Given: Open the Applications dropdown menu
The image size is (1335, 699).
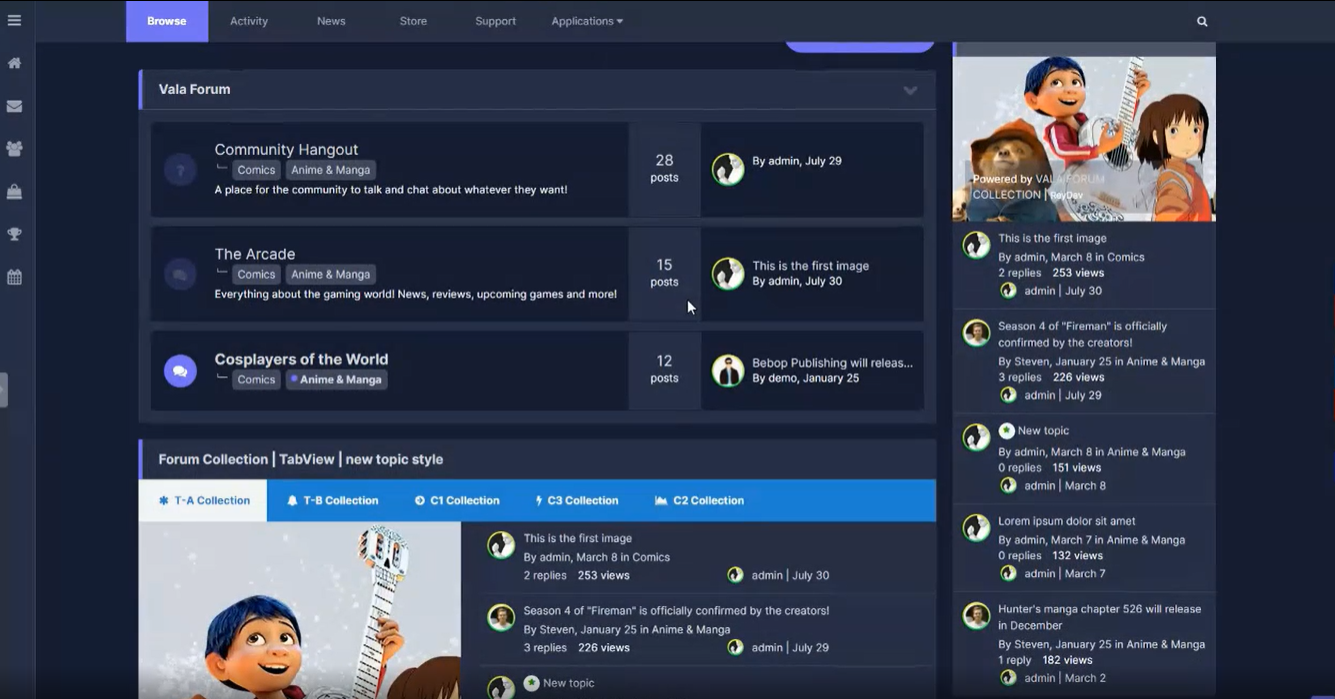Looking at the screenshot, I should click(x=587, y=21).
